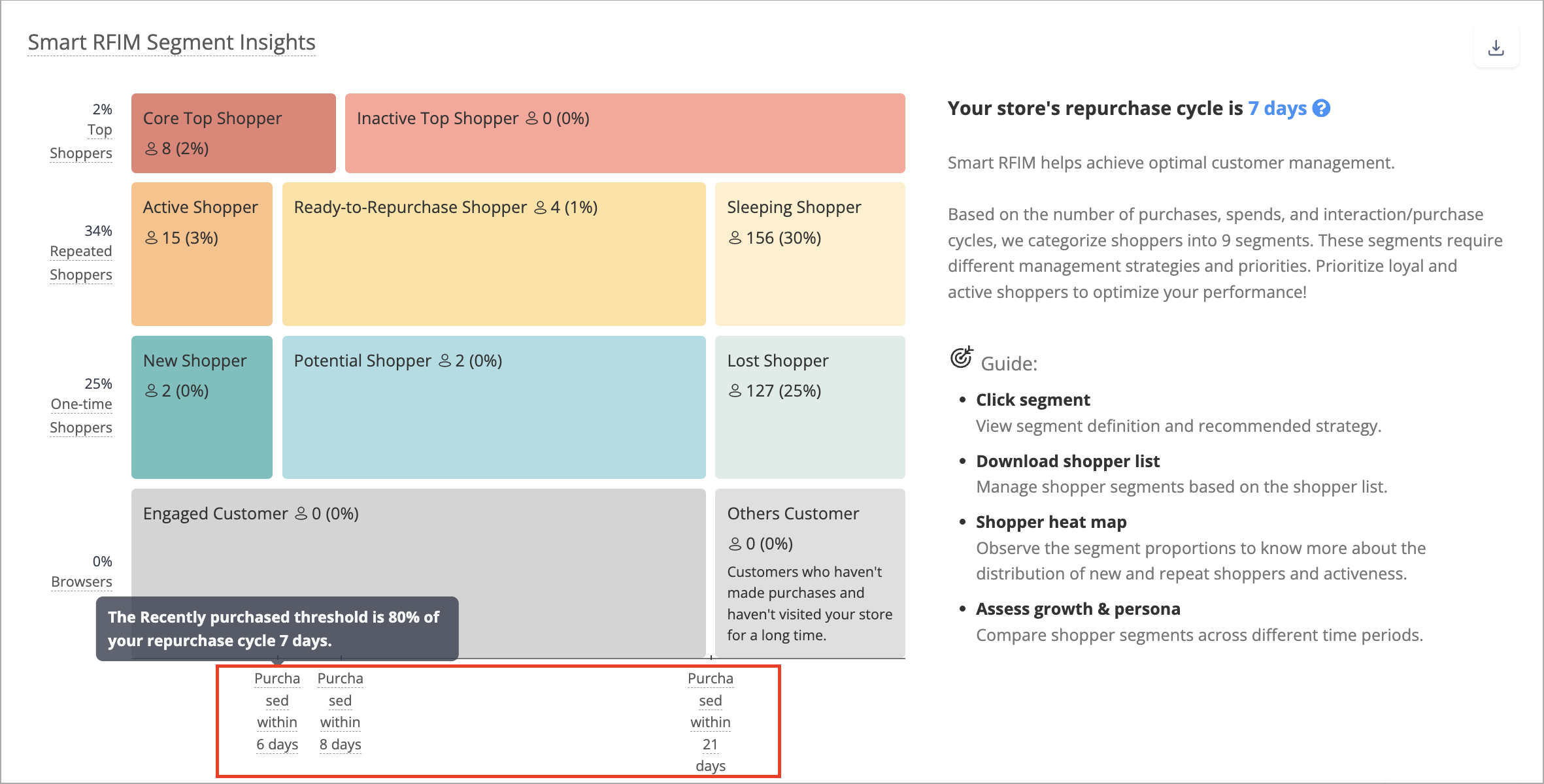Click Purchased within 21 days axis label

pos(711,722)
